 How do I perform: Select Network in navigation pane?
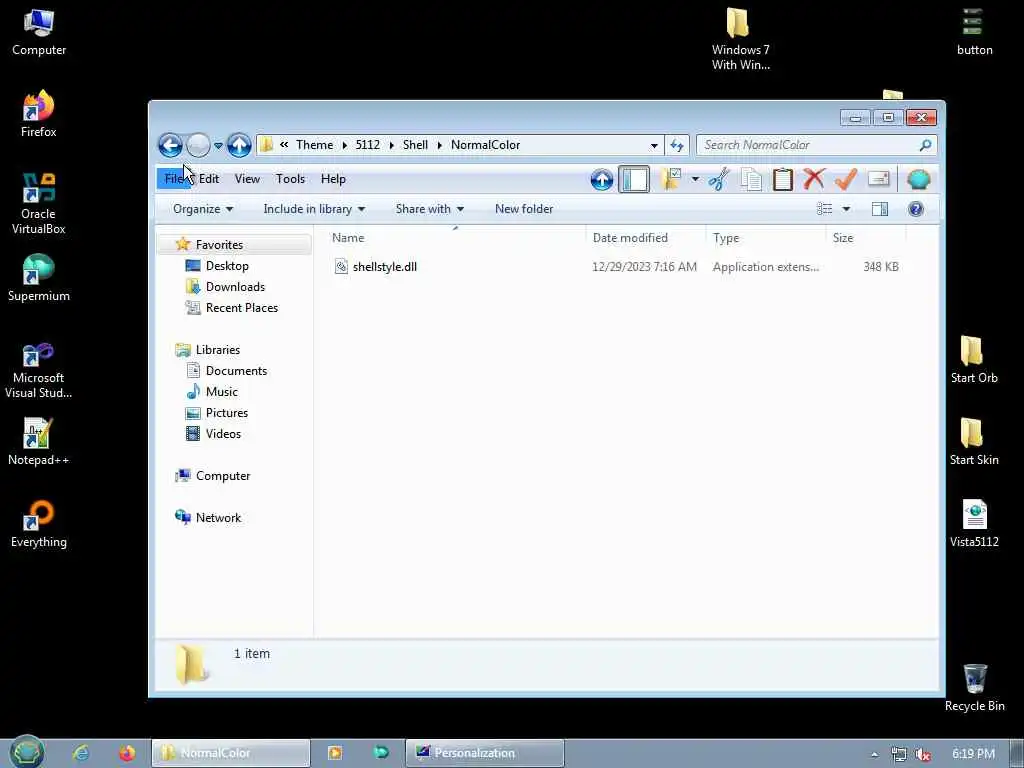click(x=218, y=518)
